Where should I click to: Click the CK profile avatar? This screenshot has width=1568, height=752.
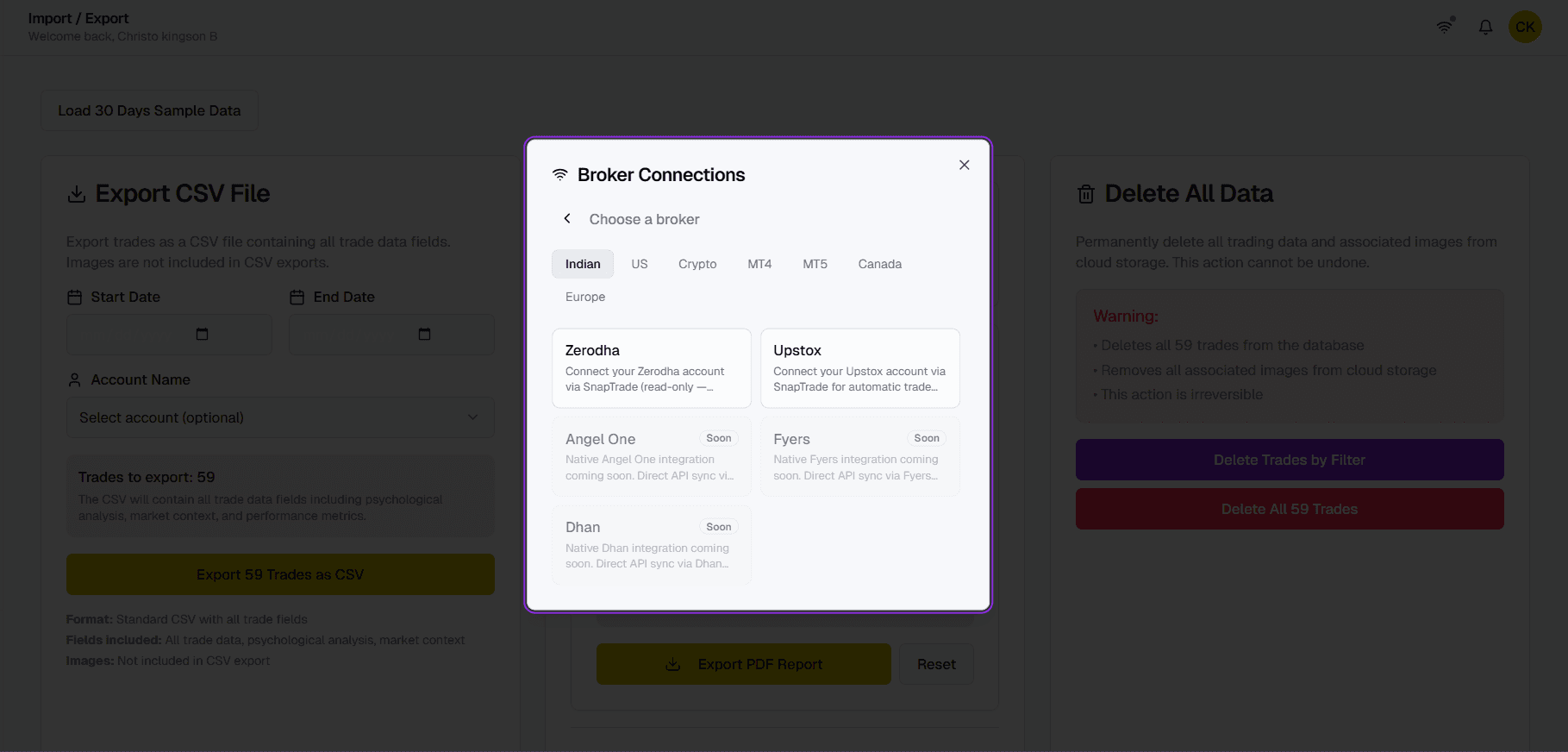click(1524, 27)
